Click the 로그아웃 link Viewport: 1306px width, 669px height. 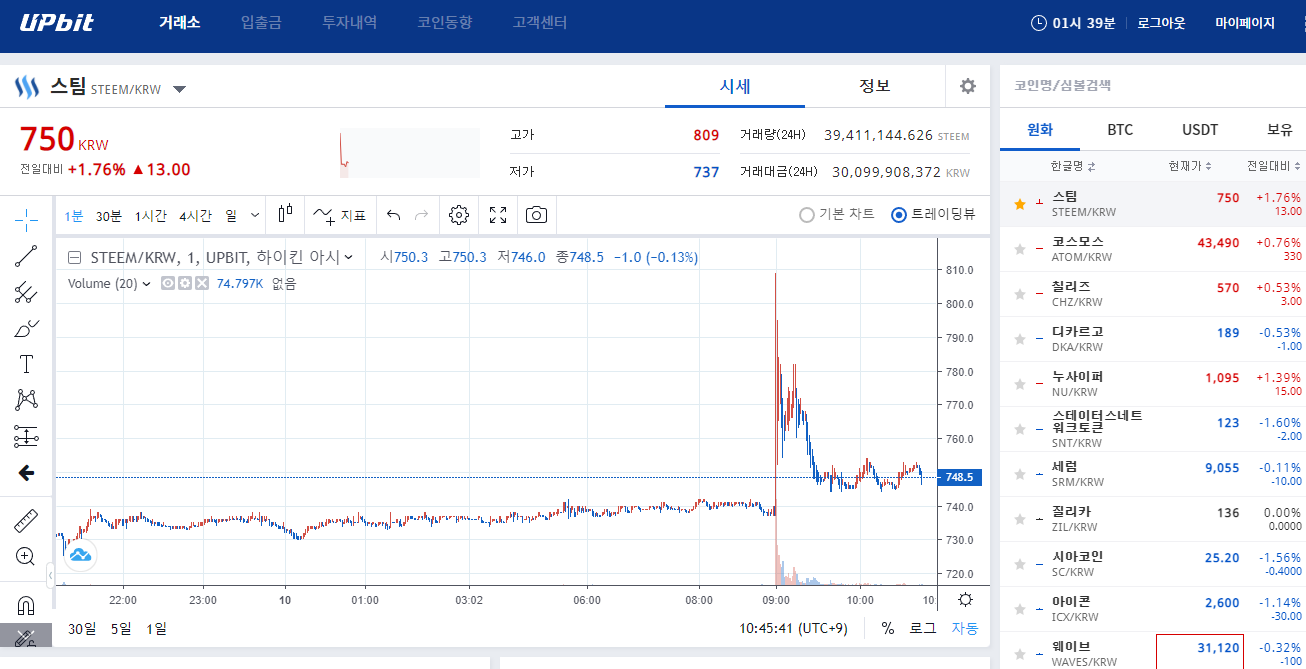click(1161, 22)
